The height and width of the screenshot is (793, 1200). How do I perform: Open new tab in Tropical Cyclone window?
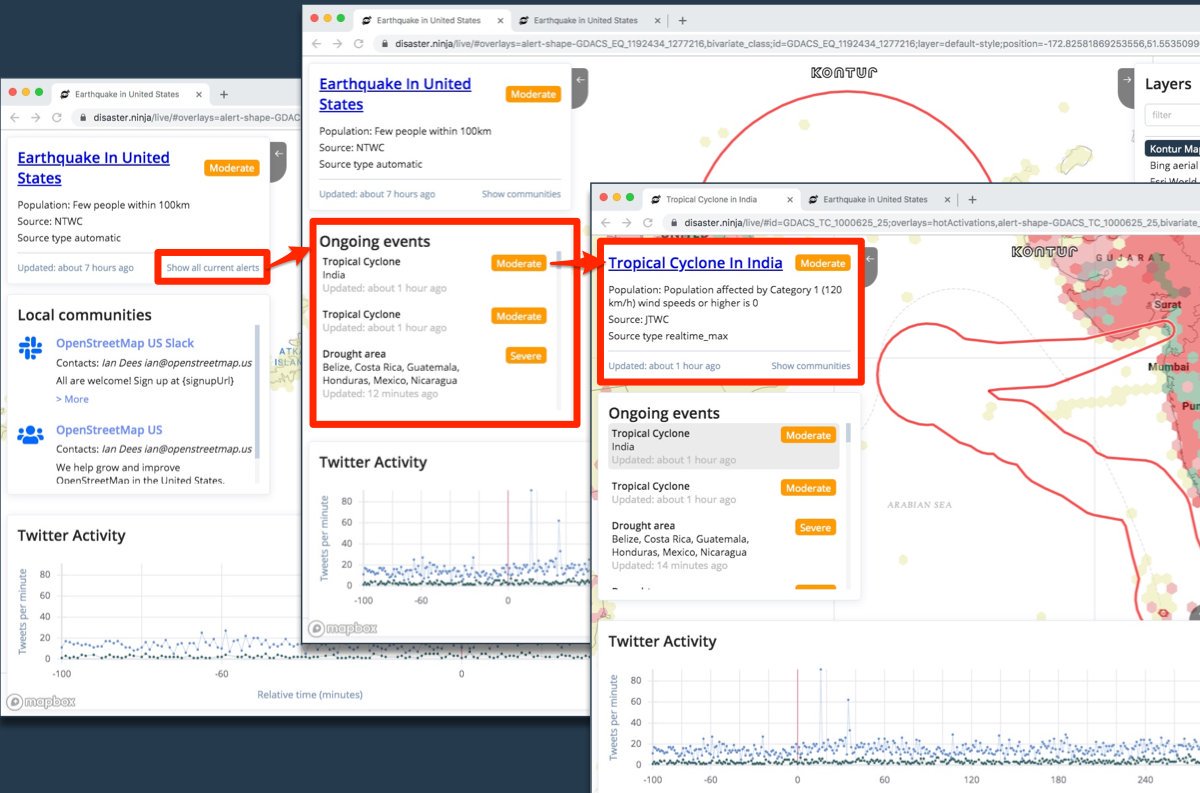(x=972, y=199)
